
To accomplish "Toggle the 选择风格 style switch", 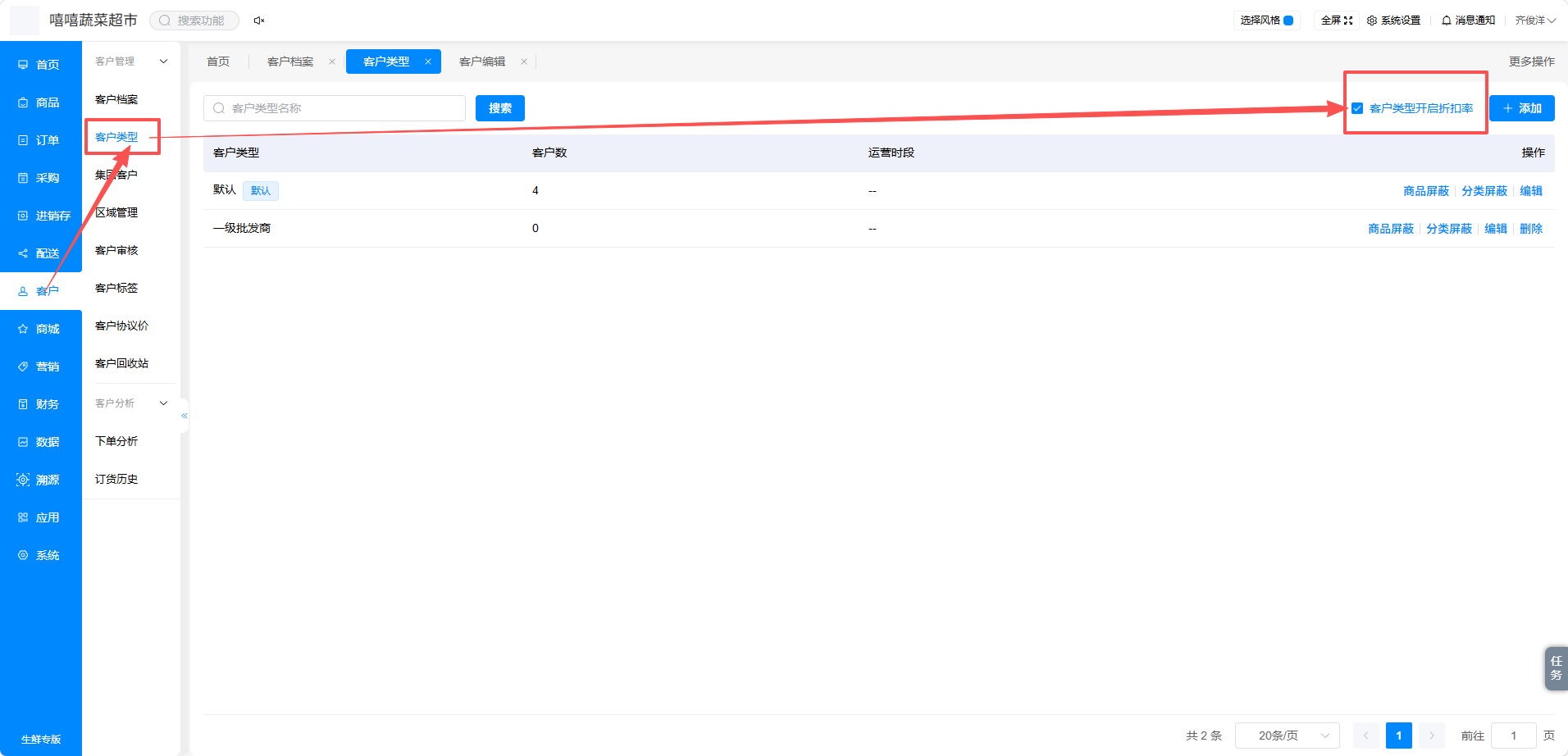I will pos(1288,20).
